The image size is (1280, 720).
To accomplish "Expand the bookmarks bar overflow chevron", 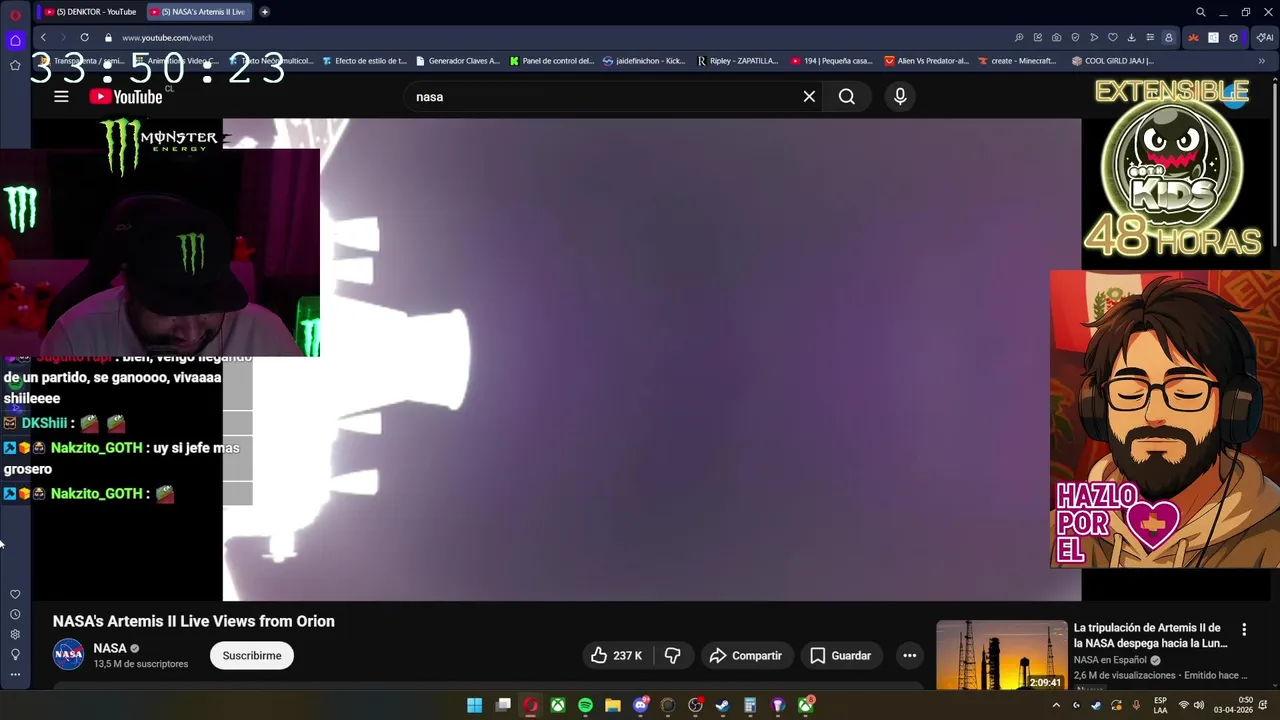I will click(x=1261, y=61).
